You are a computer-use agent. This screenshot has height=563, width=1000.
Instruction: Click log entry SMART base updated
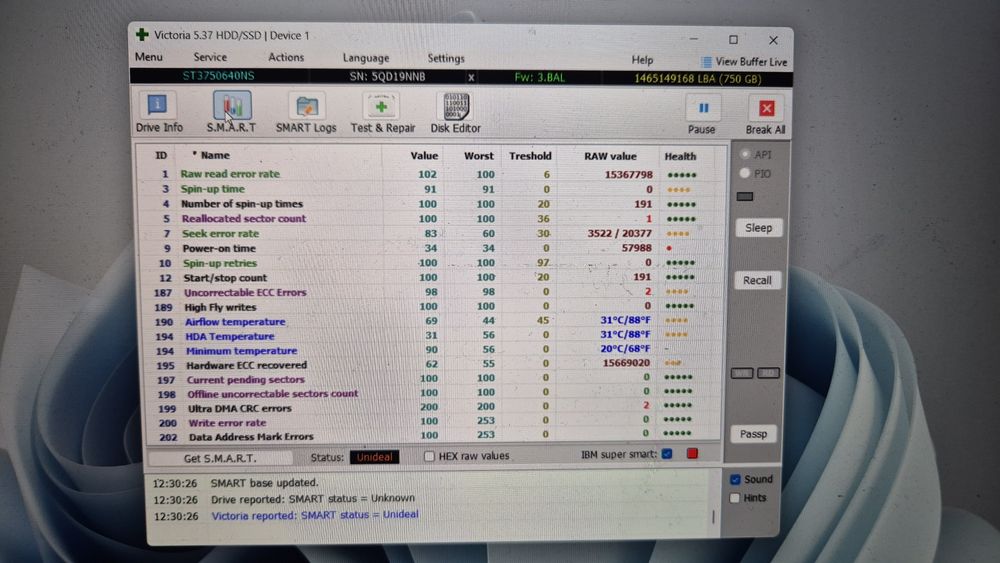264,483
